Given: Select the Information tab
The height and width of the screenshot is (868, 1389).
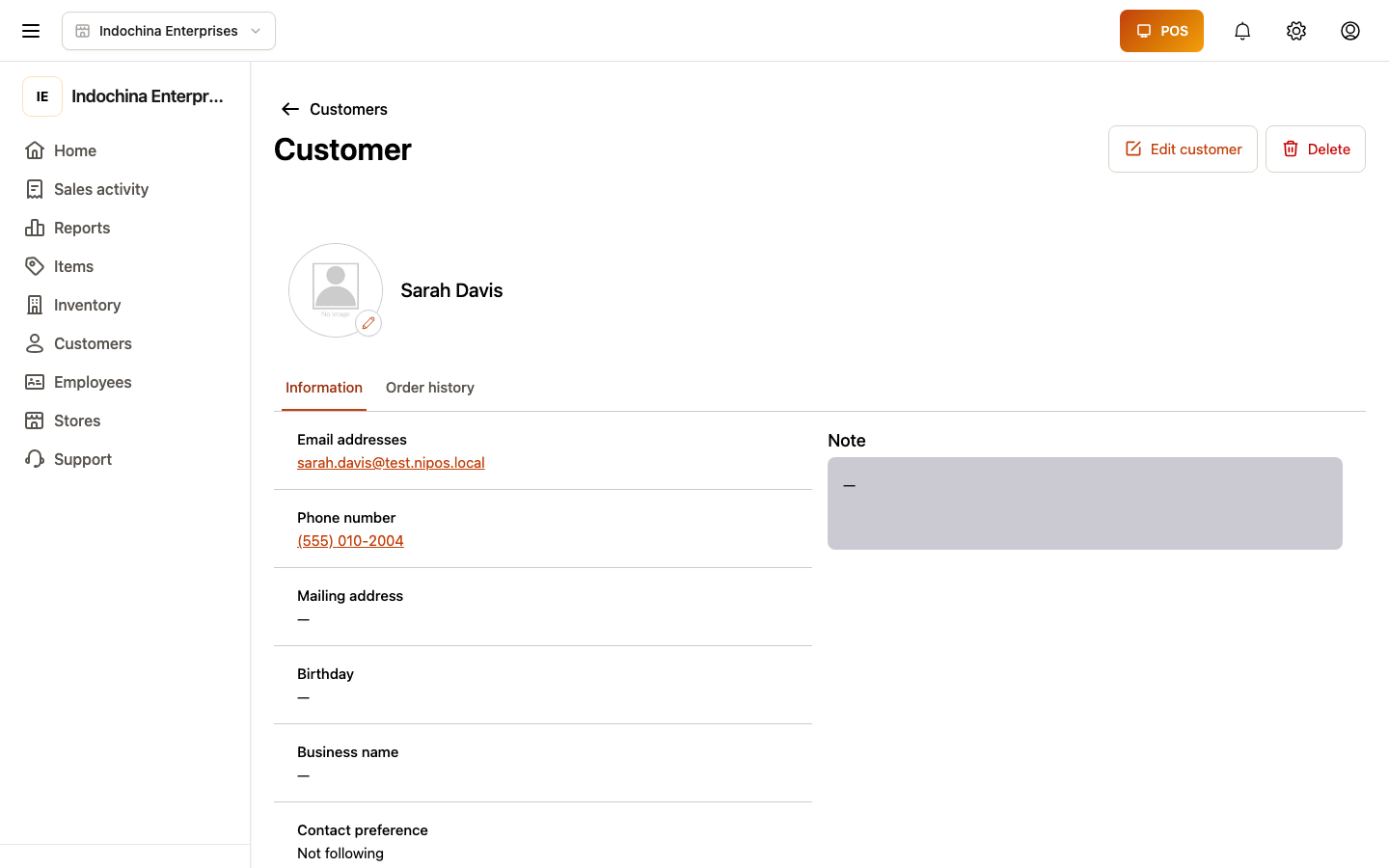Looking at the screenshot, I should tap(324, 388).
